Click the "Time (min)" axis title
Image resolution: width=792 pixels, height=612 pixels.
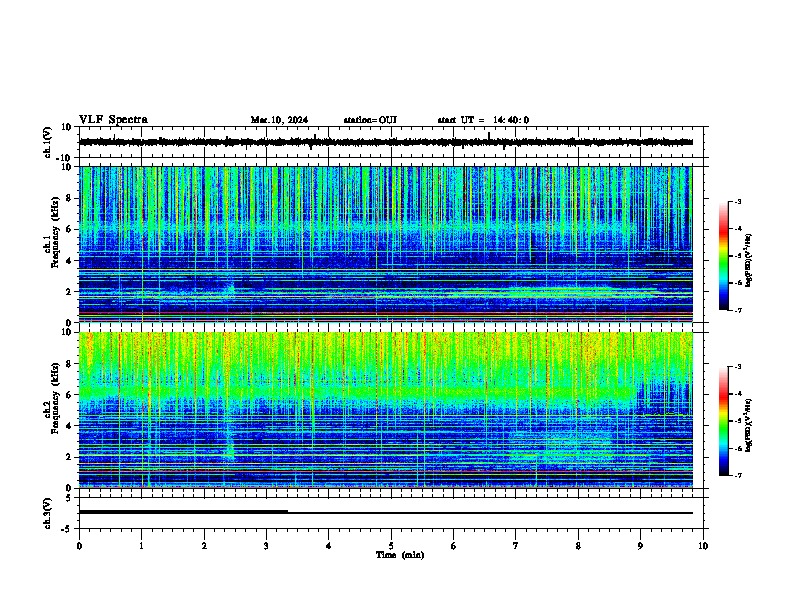pyautogui.click(x=400, y=555)
